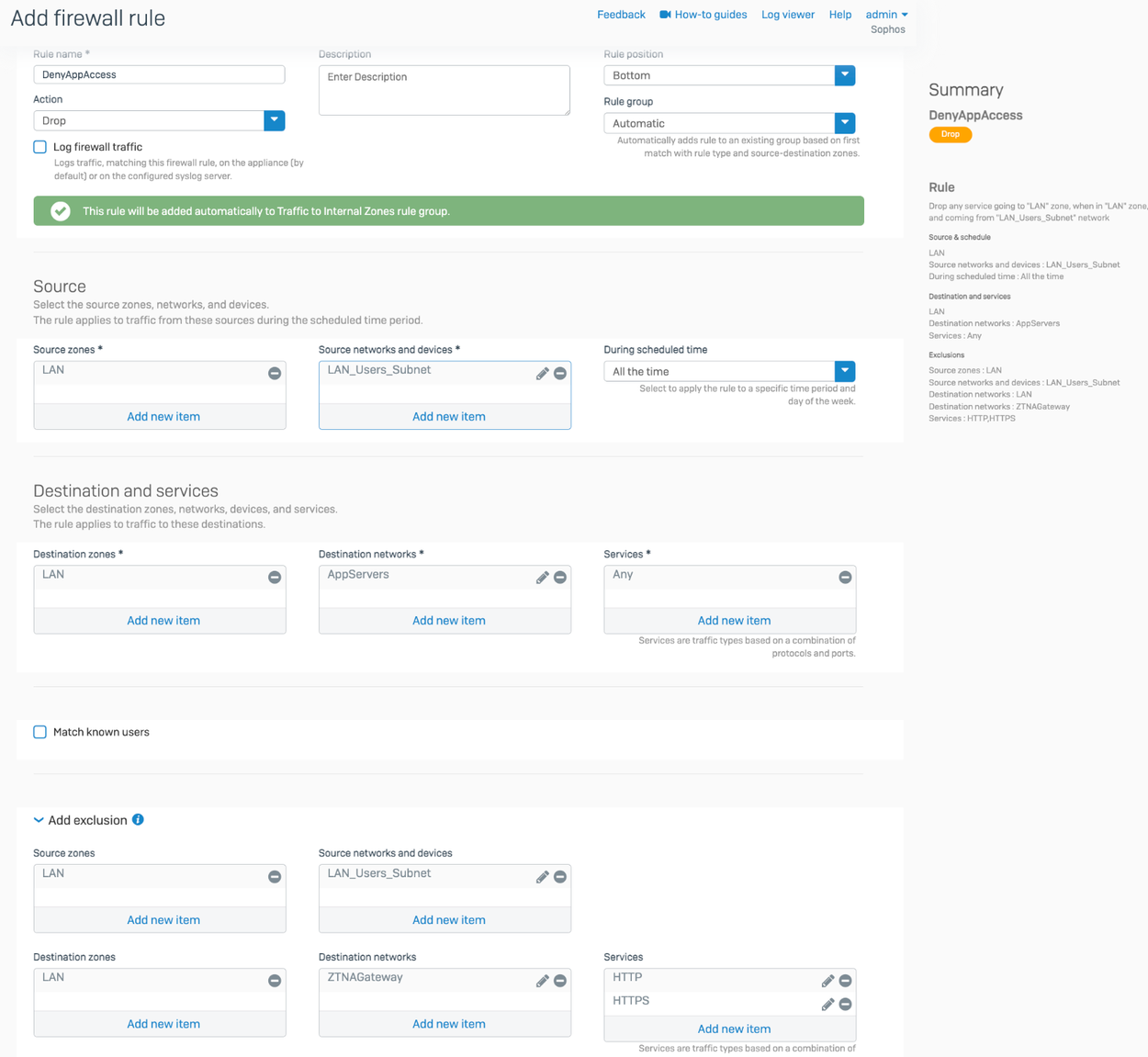Remove Any from Services list

[845, 578]
